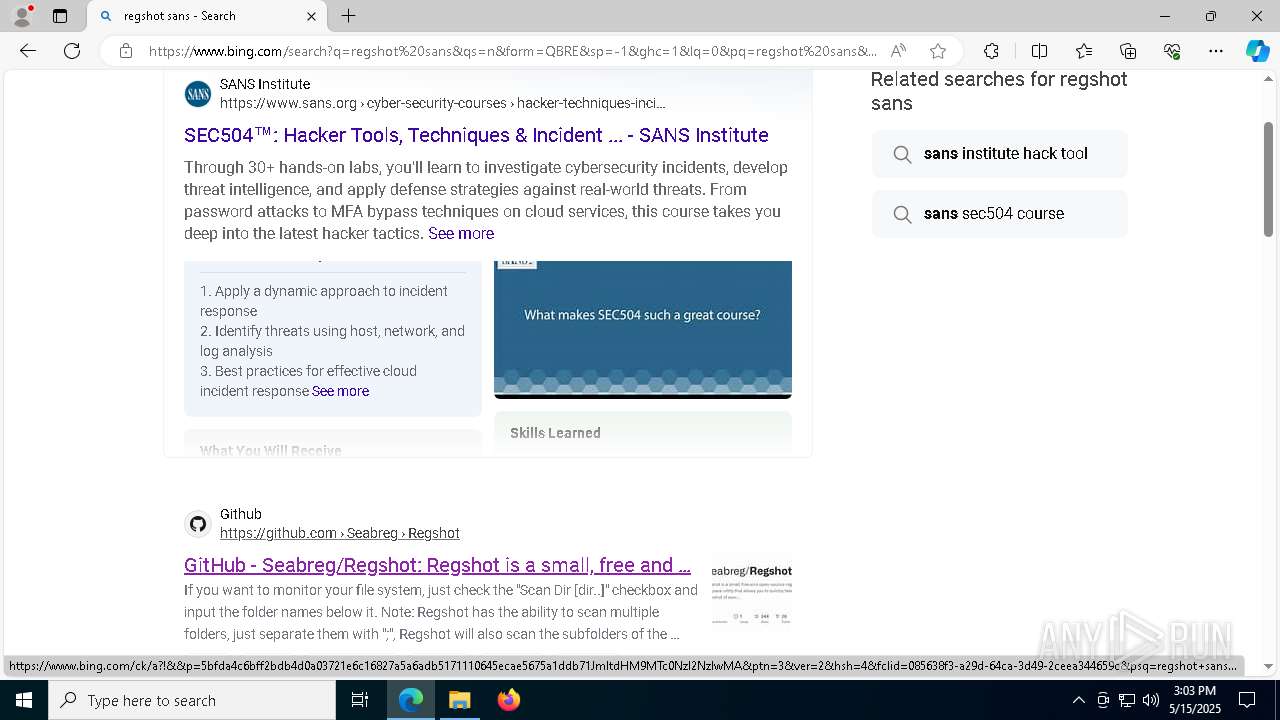Click the address bar URL

click(512, 51)
